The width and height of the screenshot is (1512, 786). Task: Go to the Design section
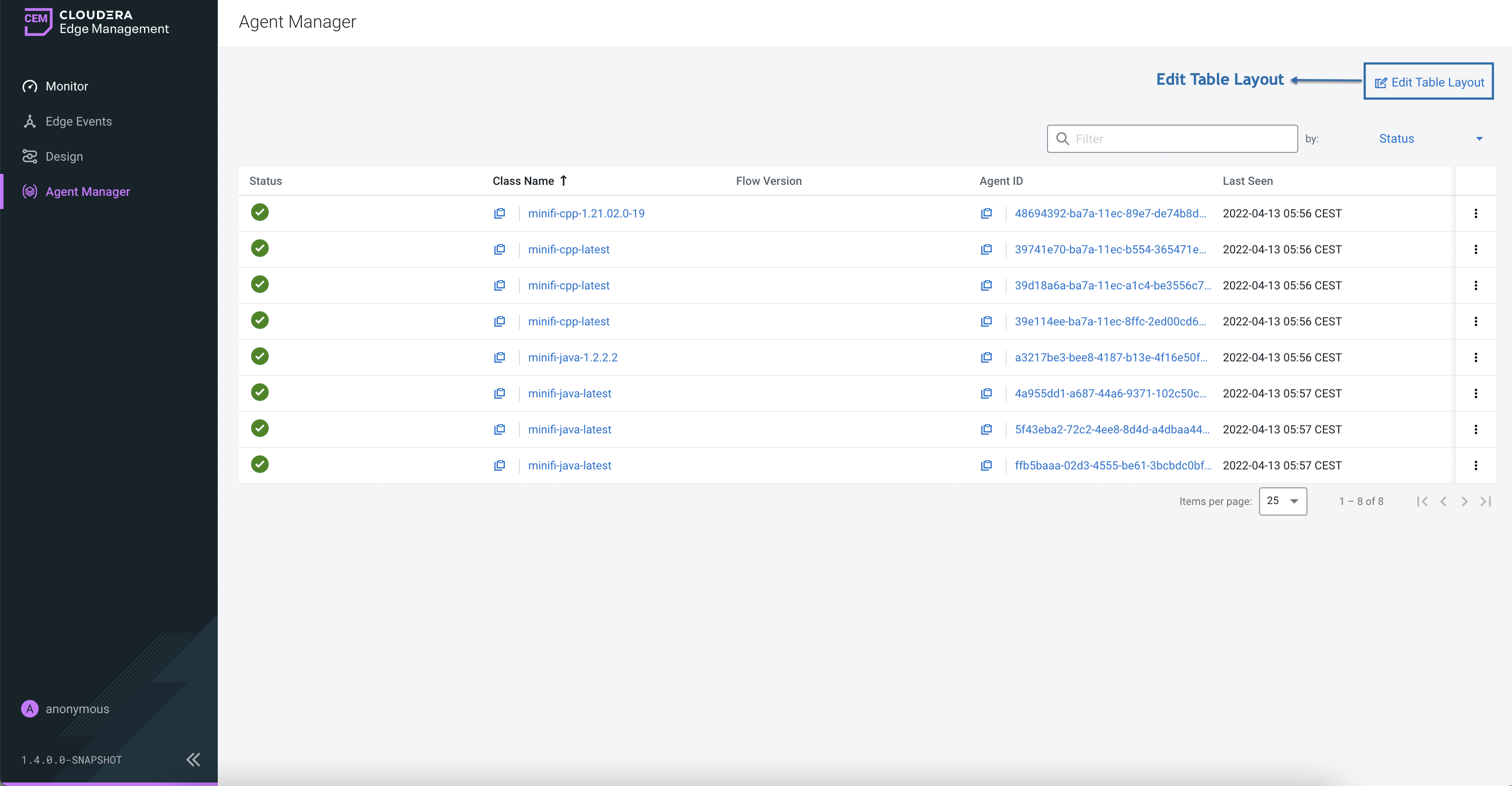click(64, 157)
